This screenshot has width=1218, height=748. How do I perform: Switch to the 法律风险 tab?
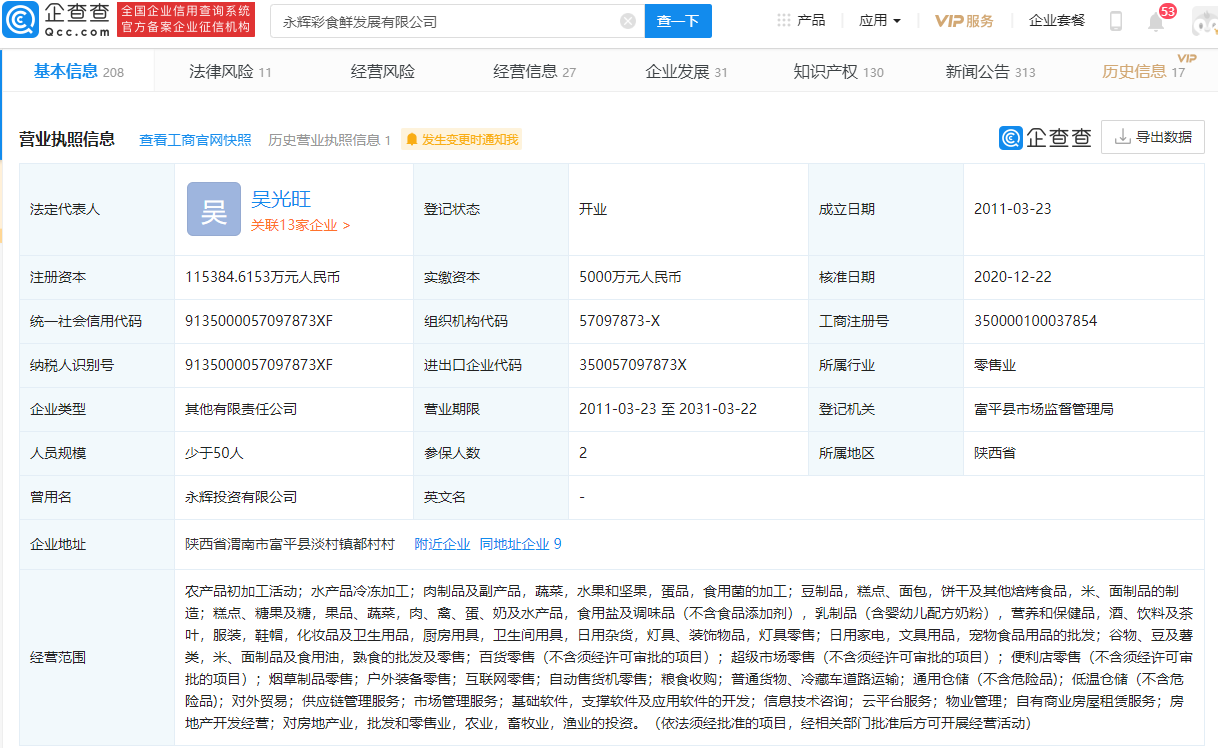point(230,72)
